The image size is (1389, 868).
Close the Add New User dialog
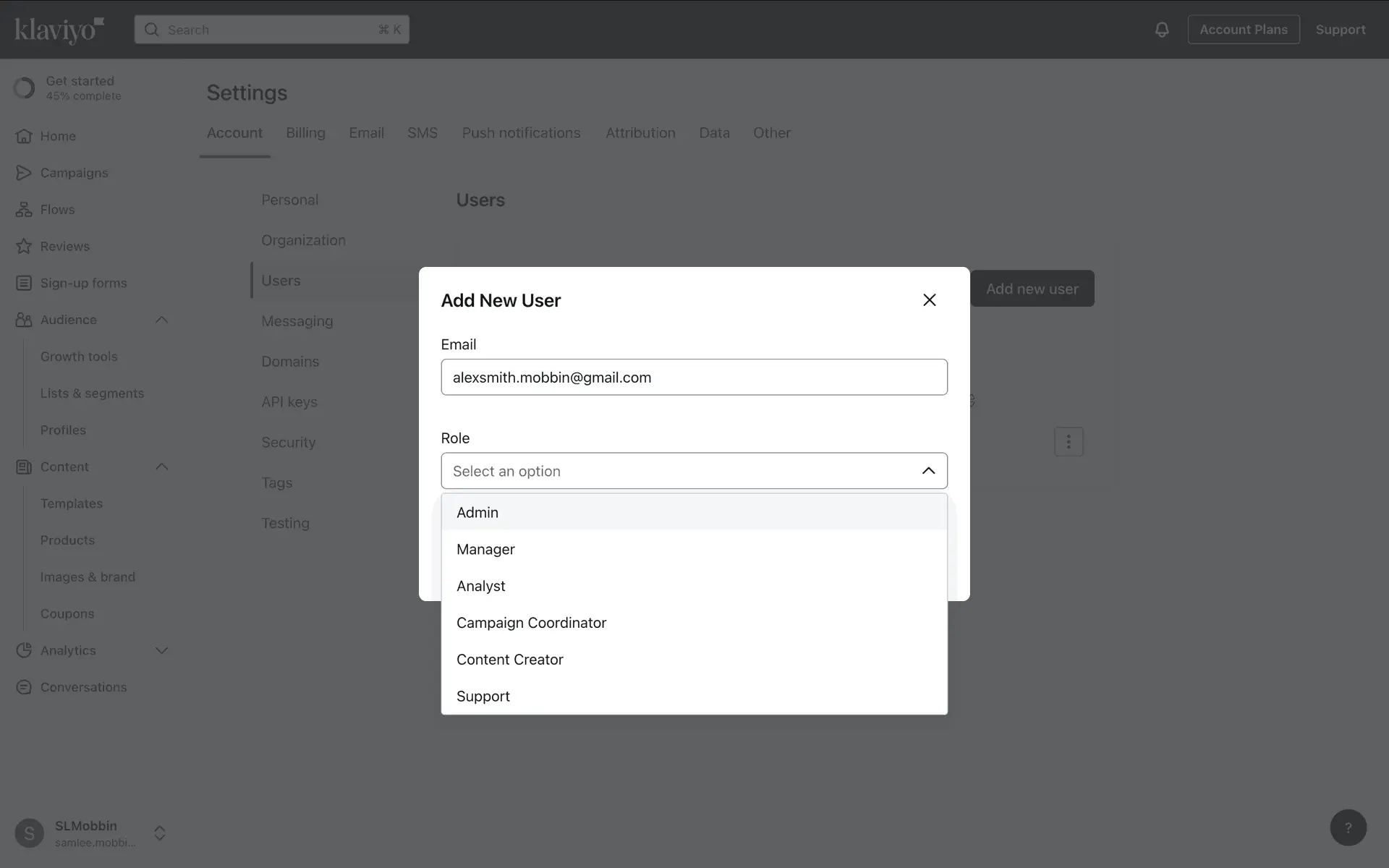tap(929, 300)
